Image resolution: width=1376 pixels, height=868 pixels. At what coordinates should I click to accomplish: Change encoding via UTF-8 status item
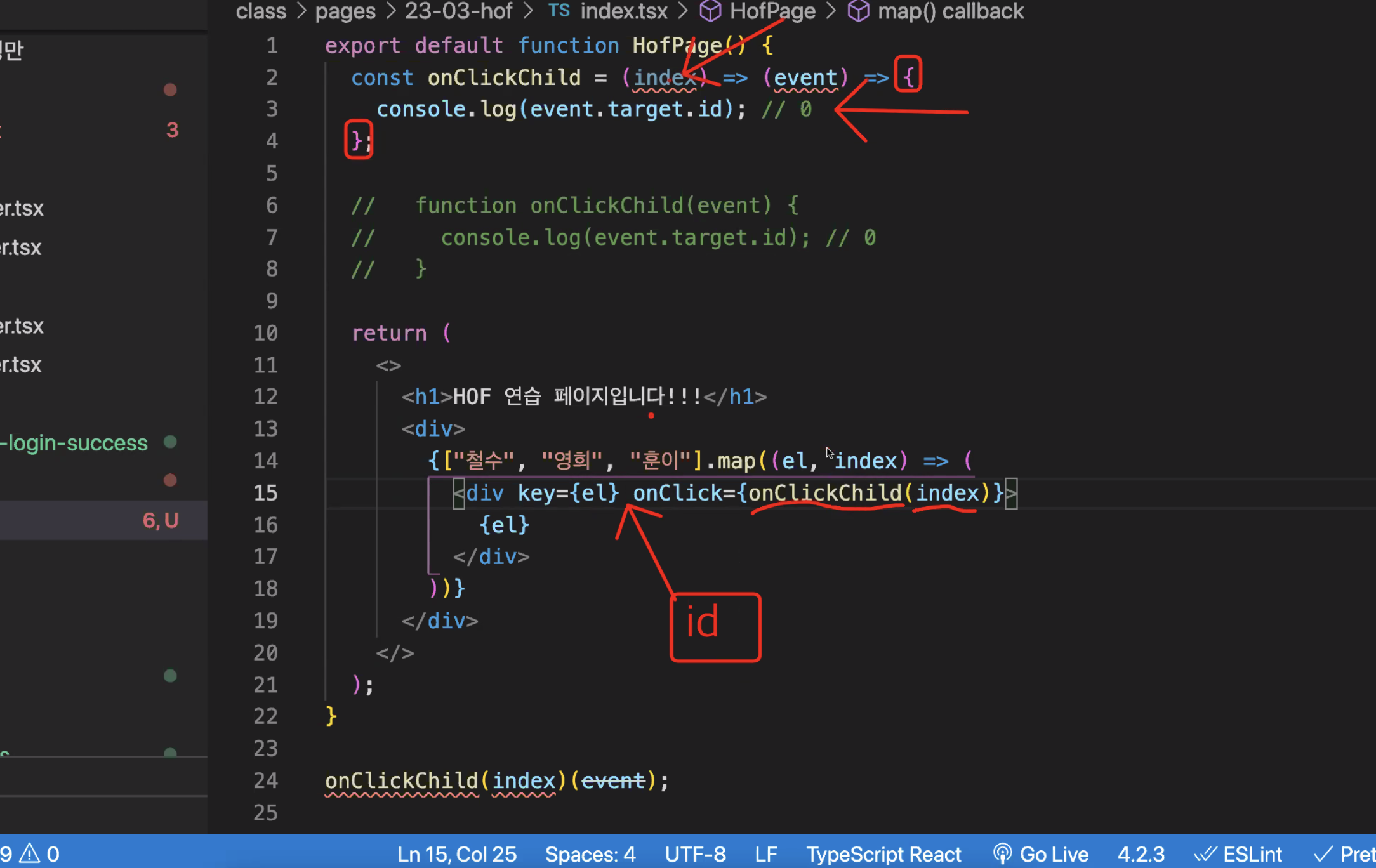(x=695, y=854)
